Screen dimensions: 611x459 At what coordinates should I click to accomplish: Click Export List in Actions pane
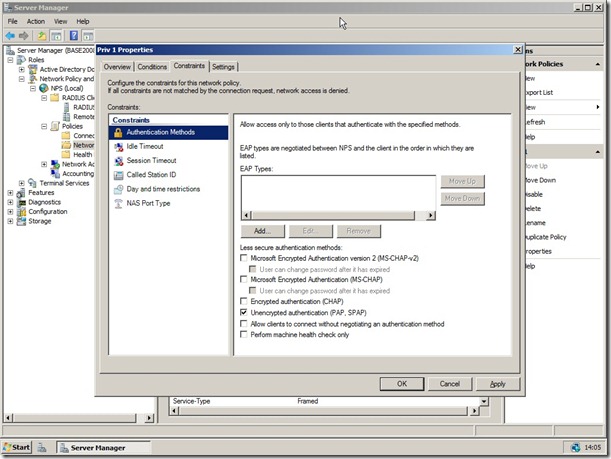coord(539,93)
